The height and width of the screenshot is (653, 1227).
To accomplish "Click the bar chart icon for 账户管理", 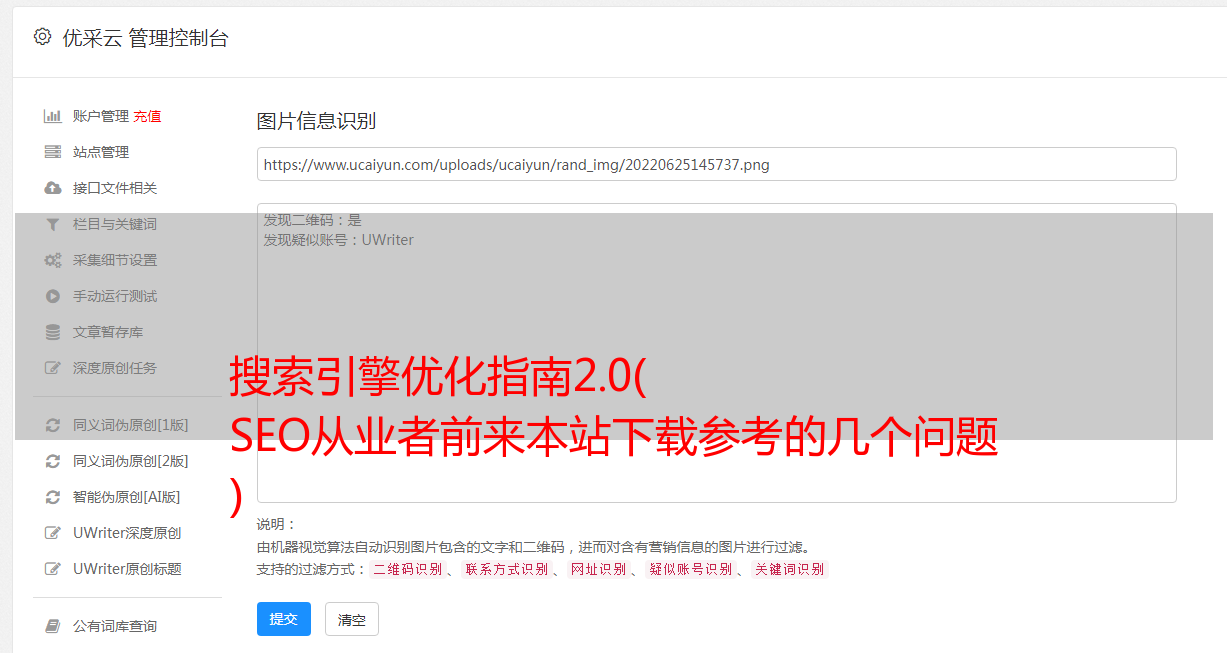I will (x=53, y=116).
